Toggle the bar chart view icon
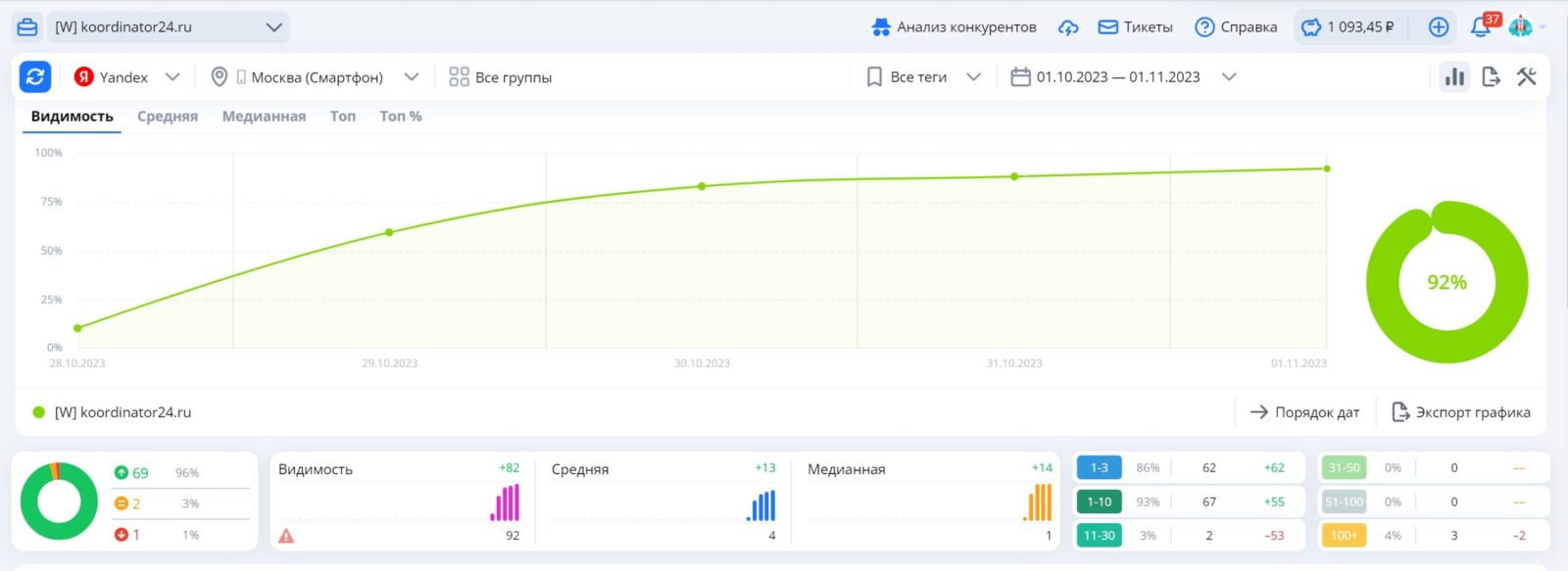Viewport: 1568px width, 571px height. [x=1454, y=76]
